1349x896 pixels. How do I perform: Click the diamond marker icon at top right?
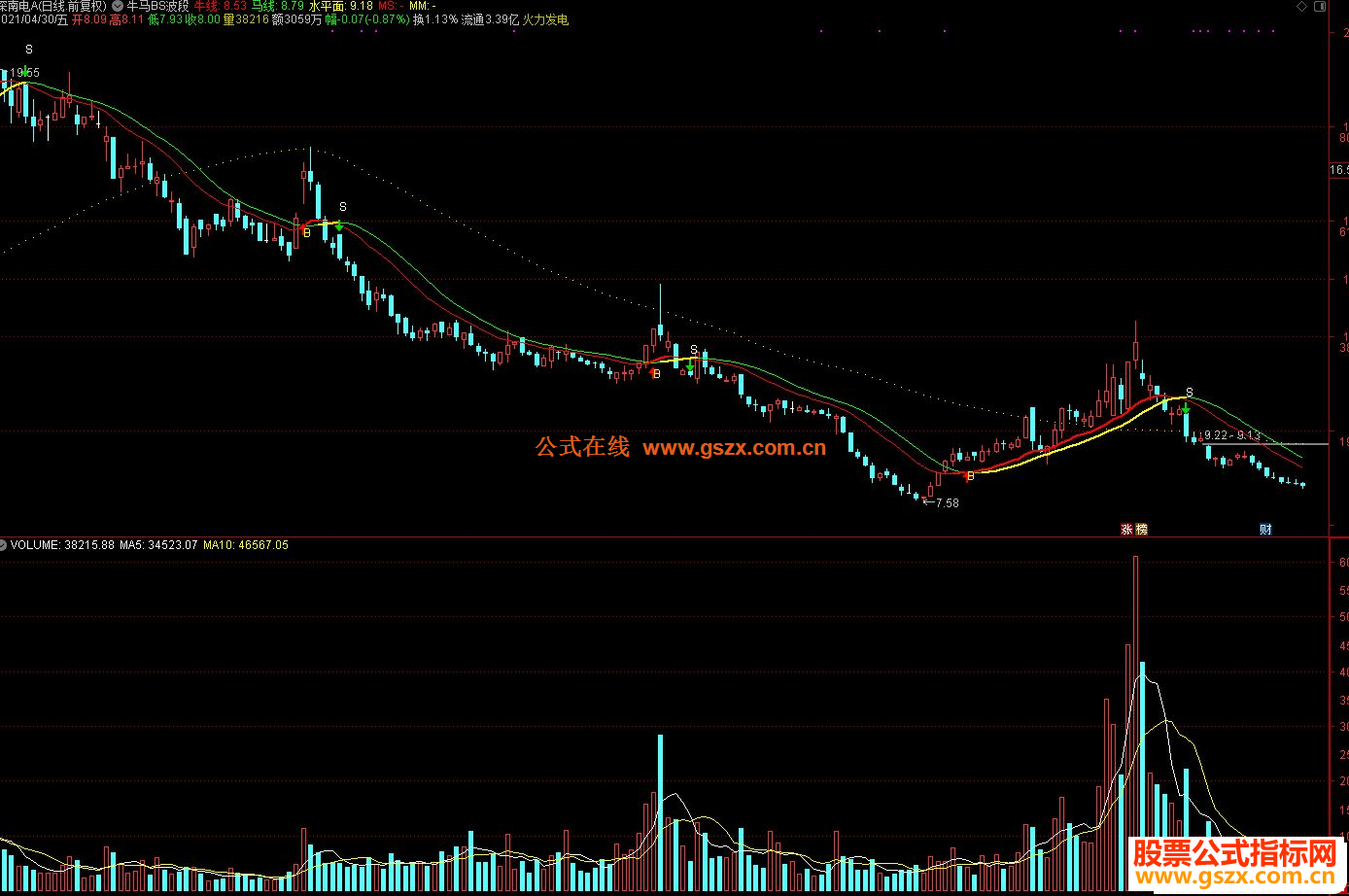click(1302, 6)
